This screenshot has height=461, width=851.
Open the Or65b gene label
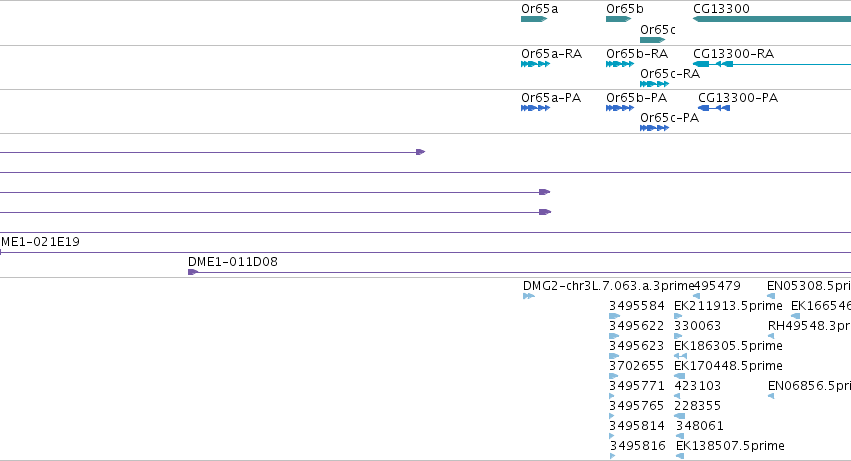[625, 9]
